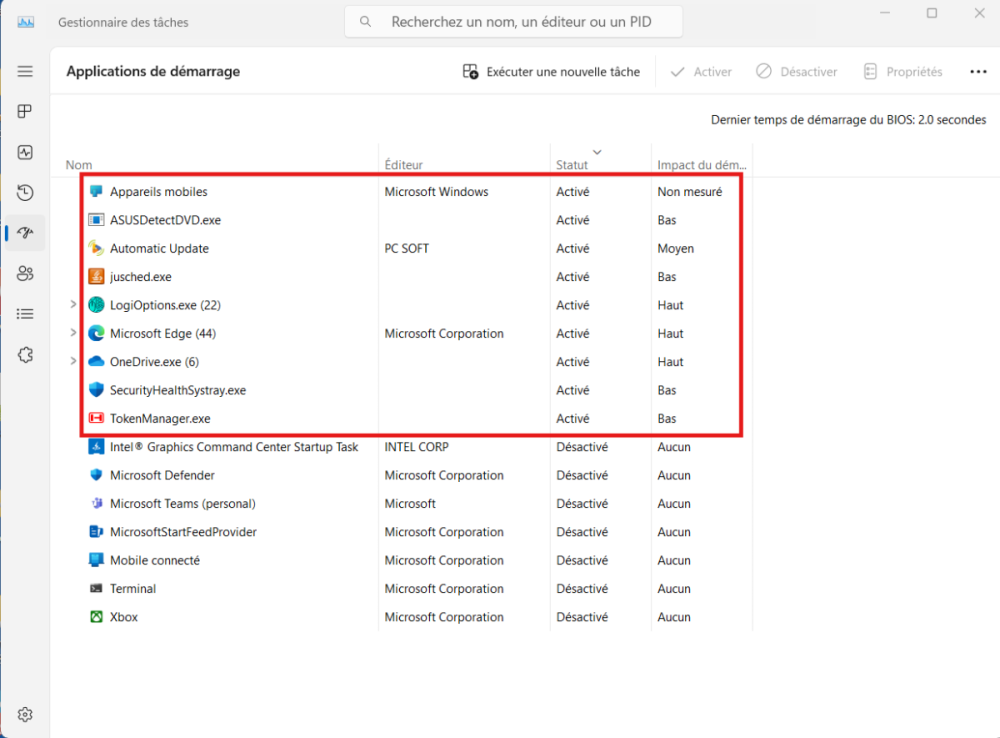The height and width of the screenshot is (738, 1000).
Task: Open the Users page icon
Action: 25,274
